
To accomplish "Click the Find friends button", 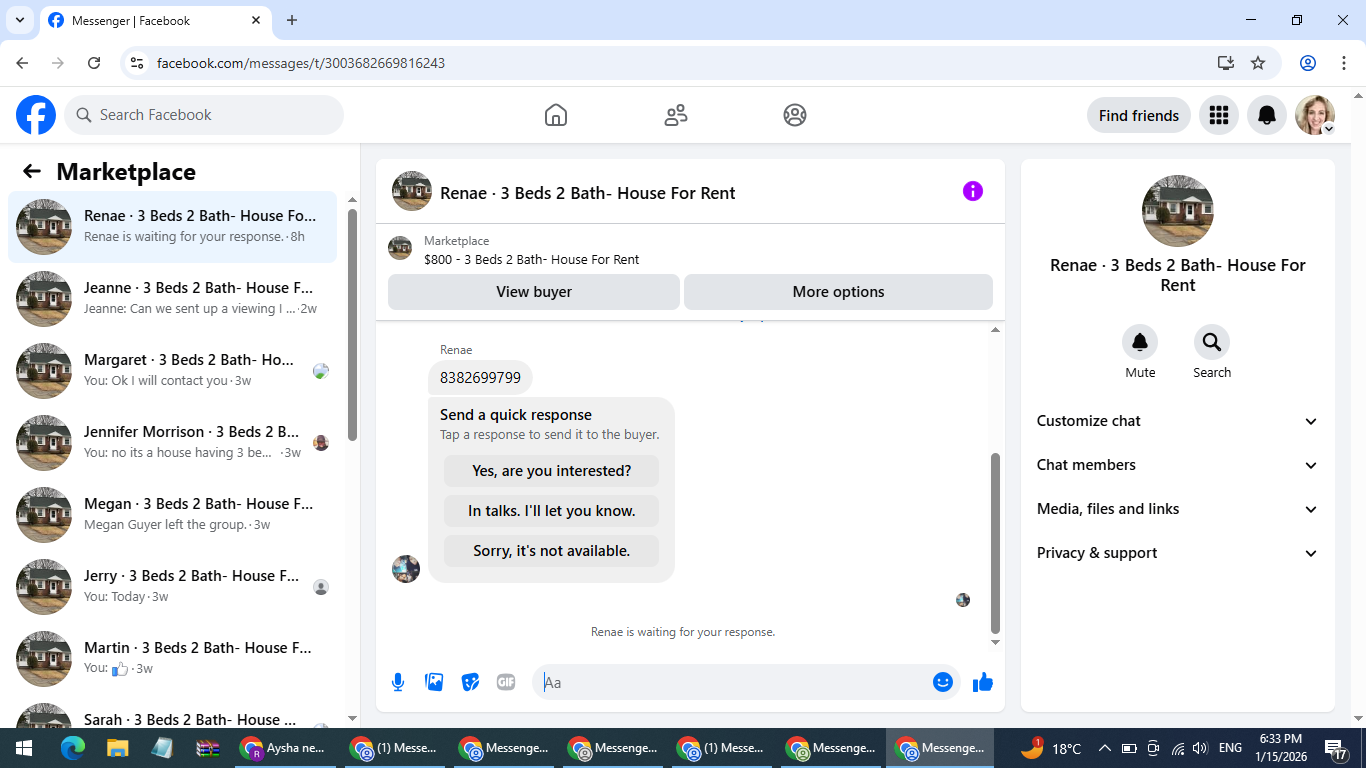I will pyautogui.click(x=1138, y=115).
